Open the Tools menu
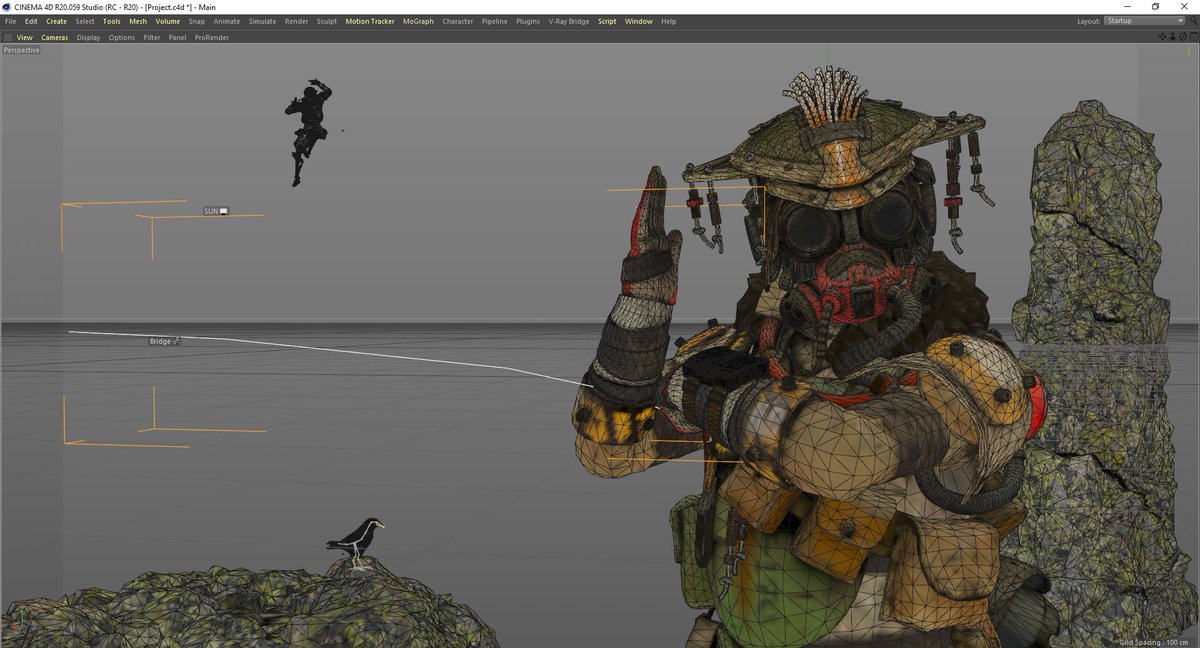This screenshot has width=1200, height=648. pos(112,21)
